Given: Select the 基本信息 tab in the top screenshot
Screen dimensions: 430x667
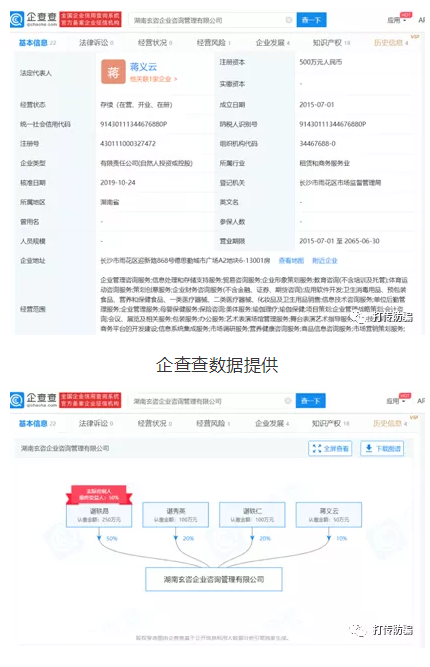Looking at the screenshot, I should pyautogui.click(x=37, y=43).
